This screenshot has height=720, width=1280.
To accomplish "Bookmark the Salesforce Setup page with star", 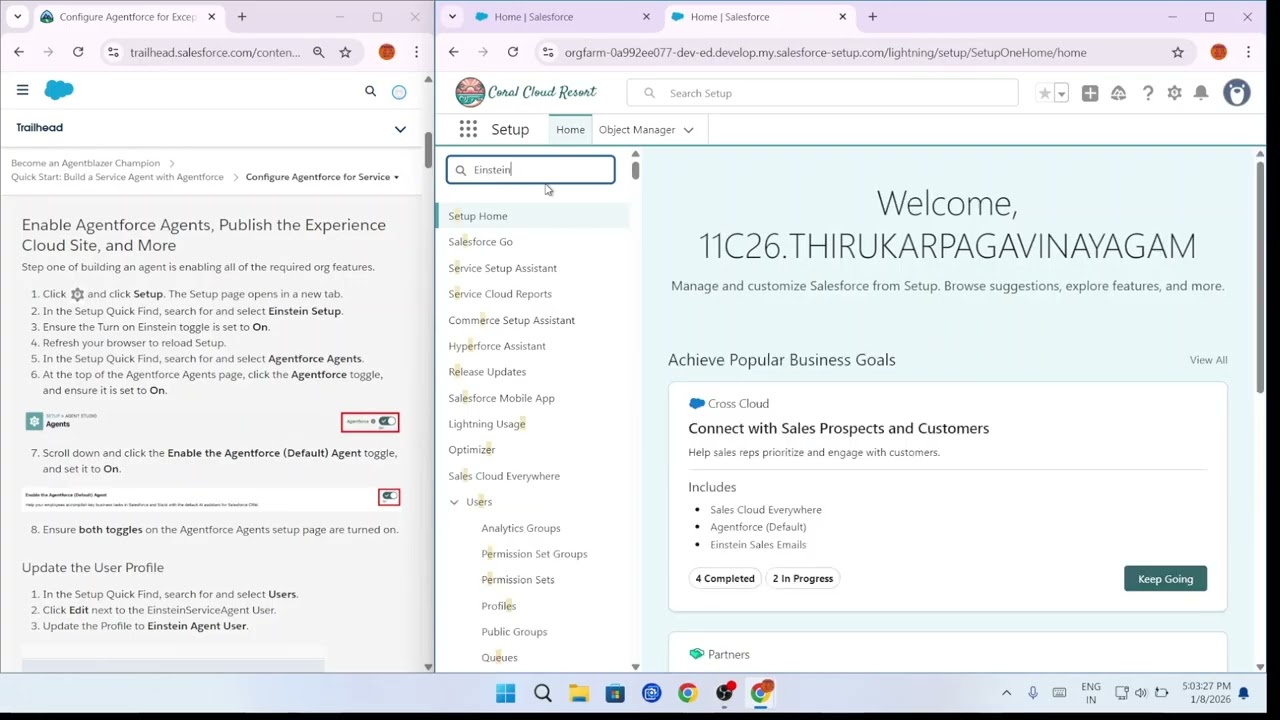I will (1178, 52).
